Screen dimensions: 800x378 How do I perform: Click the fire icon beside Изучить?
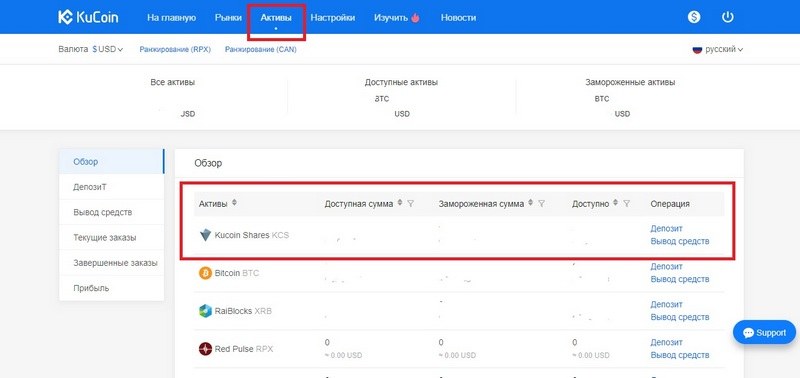pos(415,17)
